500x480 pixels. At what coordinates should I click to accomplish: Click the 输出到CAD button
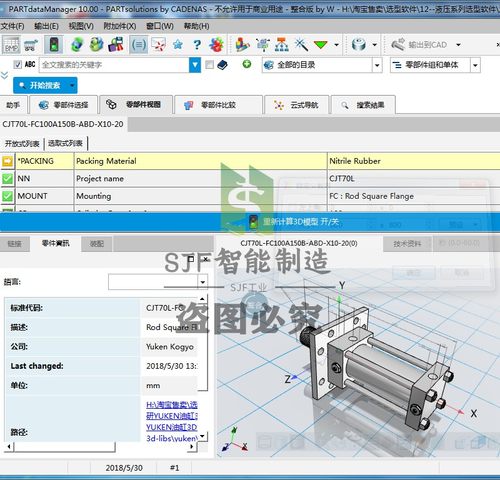click(419, 45)
